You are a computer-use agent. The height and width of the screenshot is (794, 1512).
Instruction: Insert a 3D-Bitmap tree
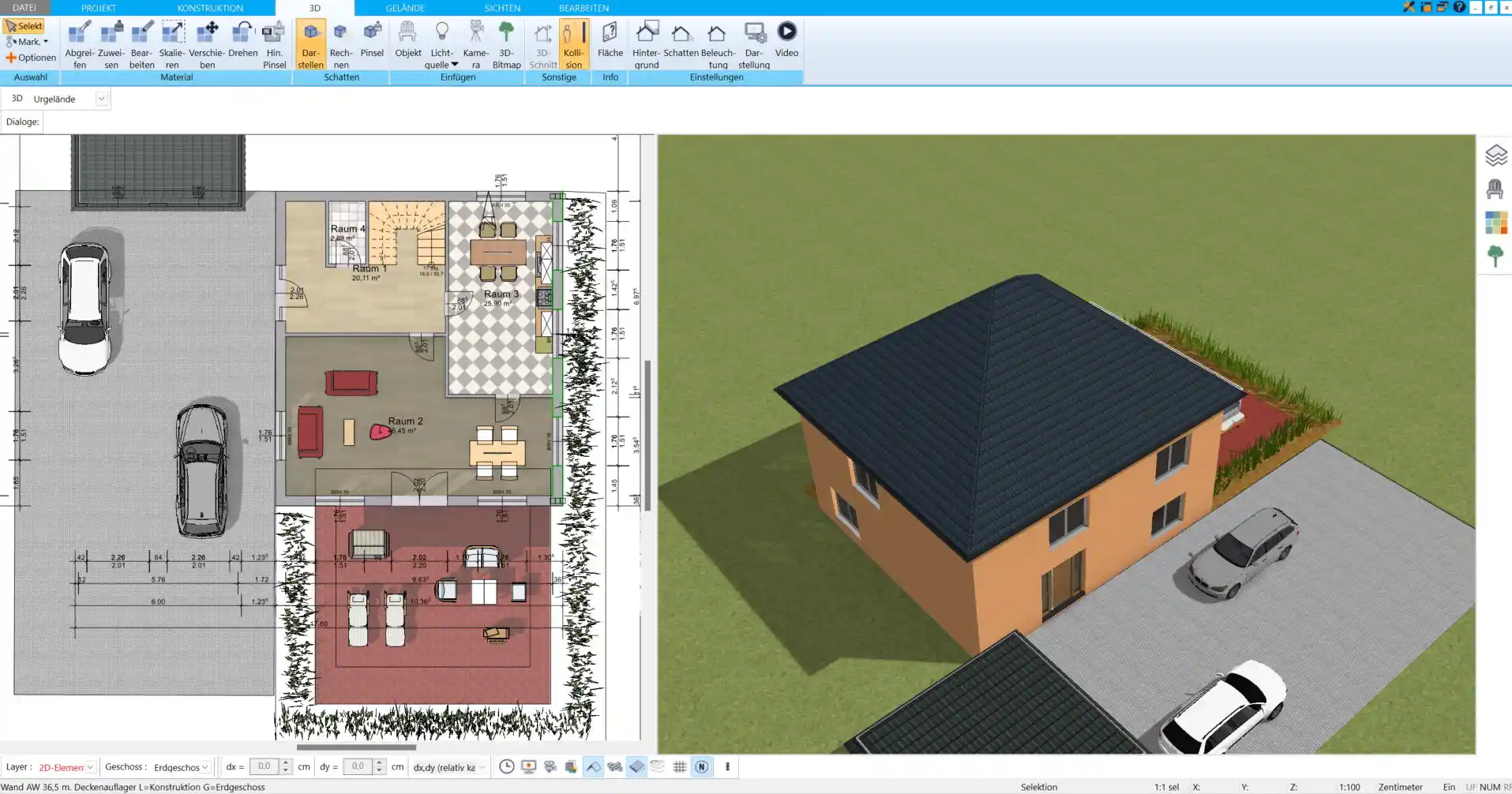(x=506, y=45)
